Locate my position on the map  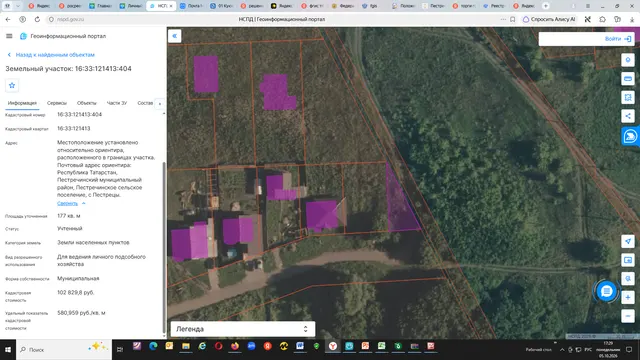pos(628,241)
